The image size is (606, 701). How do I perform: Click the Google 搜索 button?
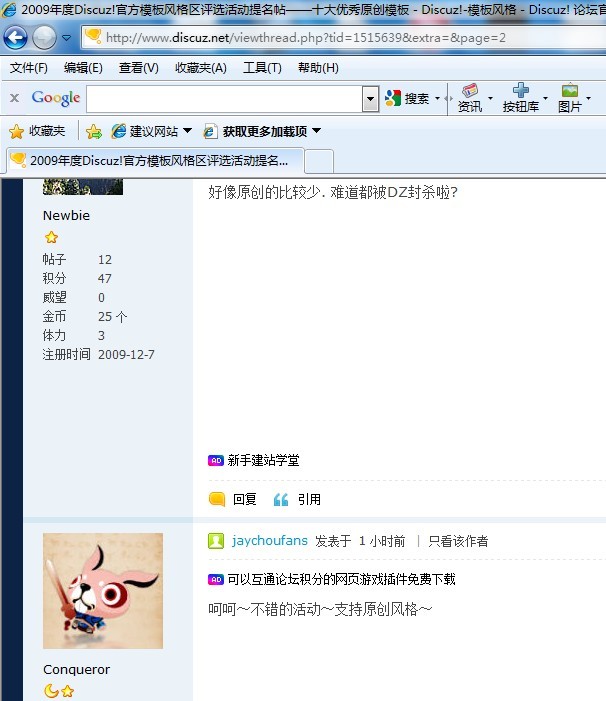click(x=407, y=98)
